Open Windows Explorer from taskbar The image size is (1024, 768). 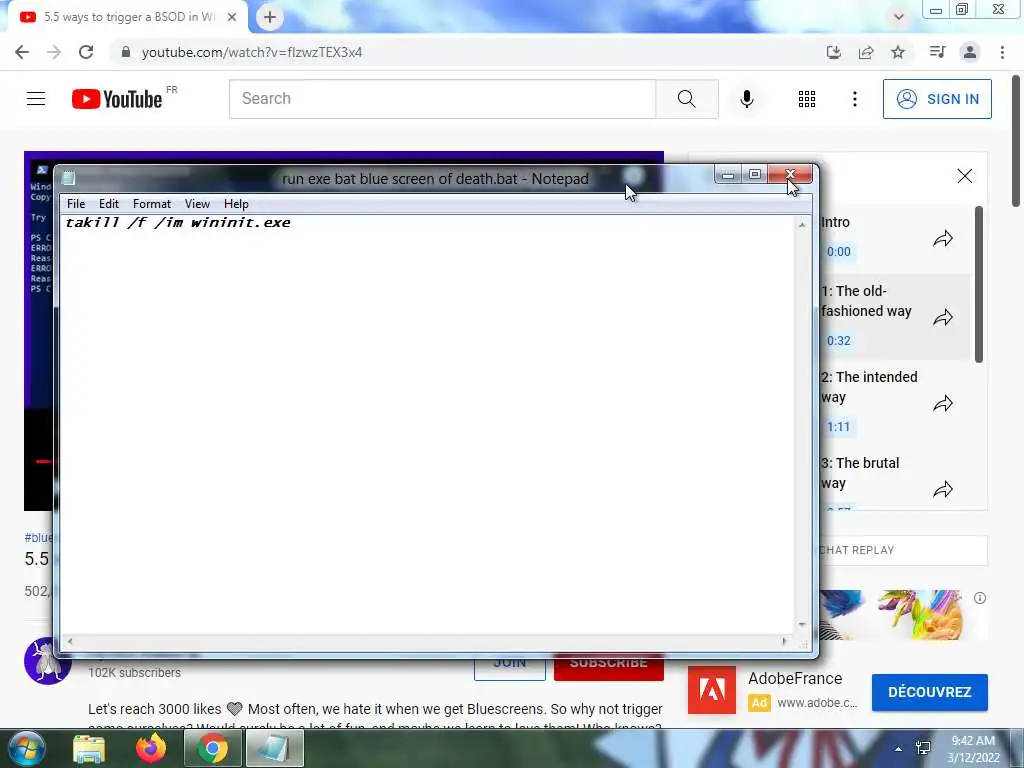[89, 748]
